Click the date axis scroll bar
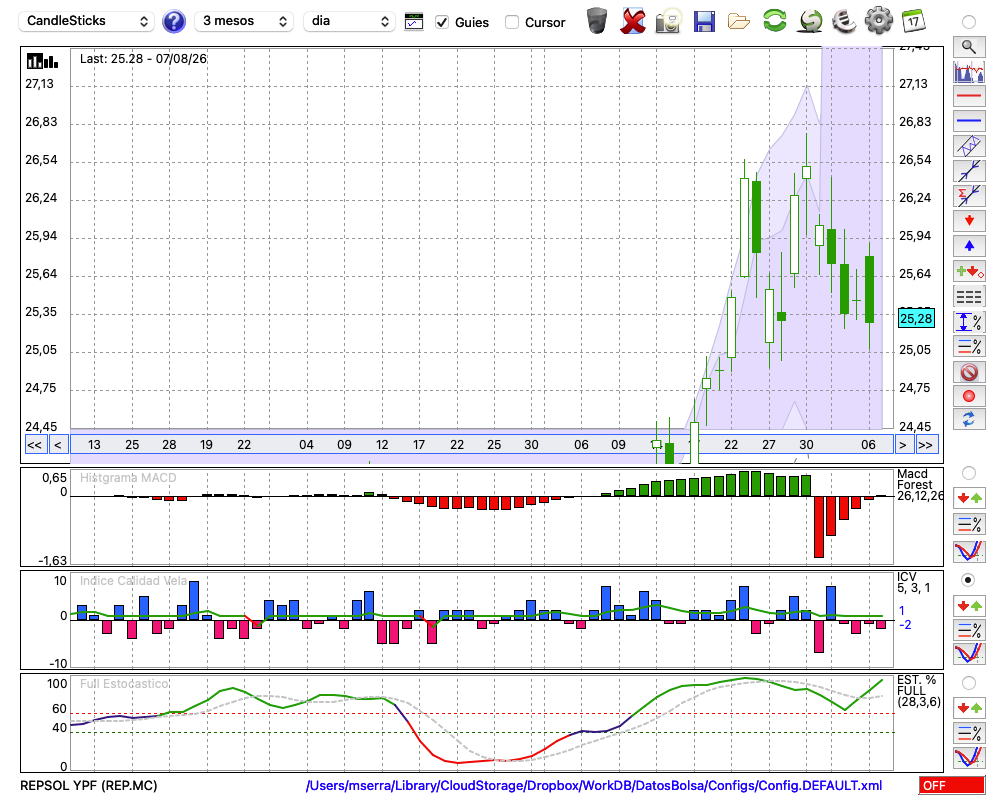Viewport: 1000px width, 800px height. click(482, 445)
